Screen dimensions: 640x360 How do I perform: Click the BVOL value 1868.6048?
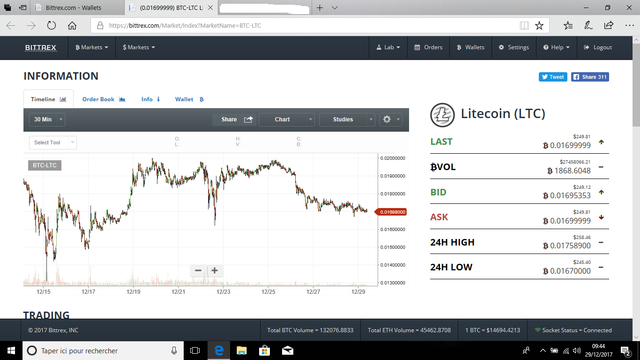click(x=569, y=171)
